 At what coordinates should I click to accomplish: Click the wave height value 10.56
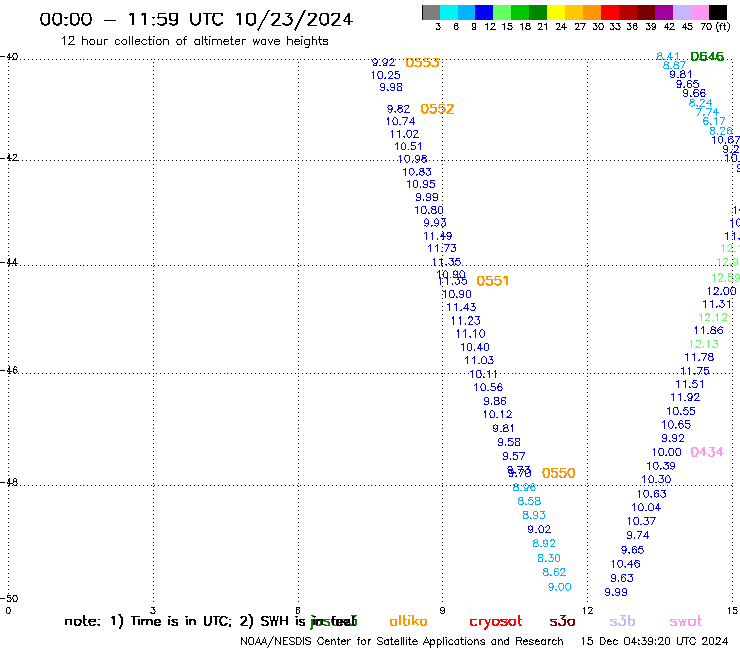point(488,388)
